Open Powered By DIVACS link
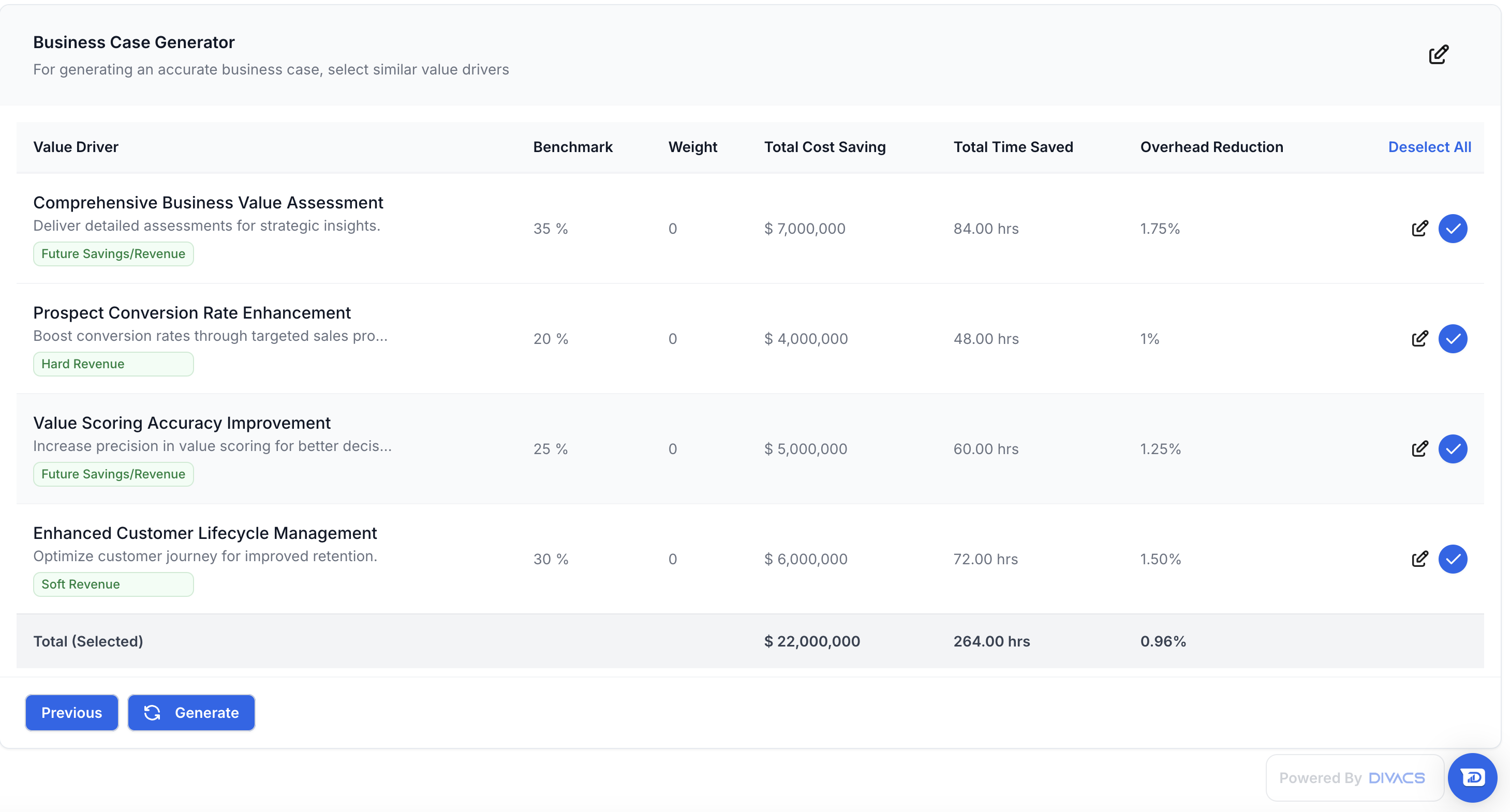The height and width of the screenshot is (812, 1510). click(1353, 778)
